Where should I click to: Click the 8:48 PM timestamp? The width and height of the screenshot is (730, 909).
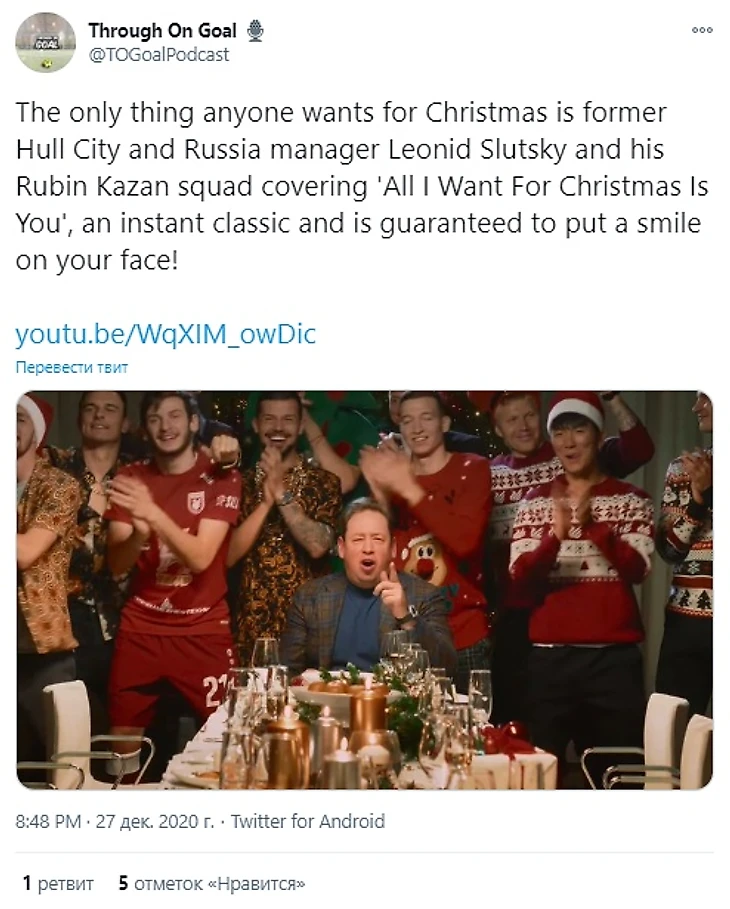coord(48,821)
